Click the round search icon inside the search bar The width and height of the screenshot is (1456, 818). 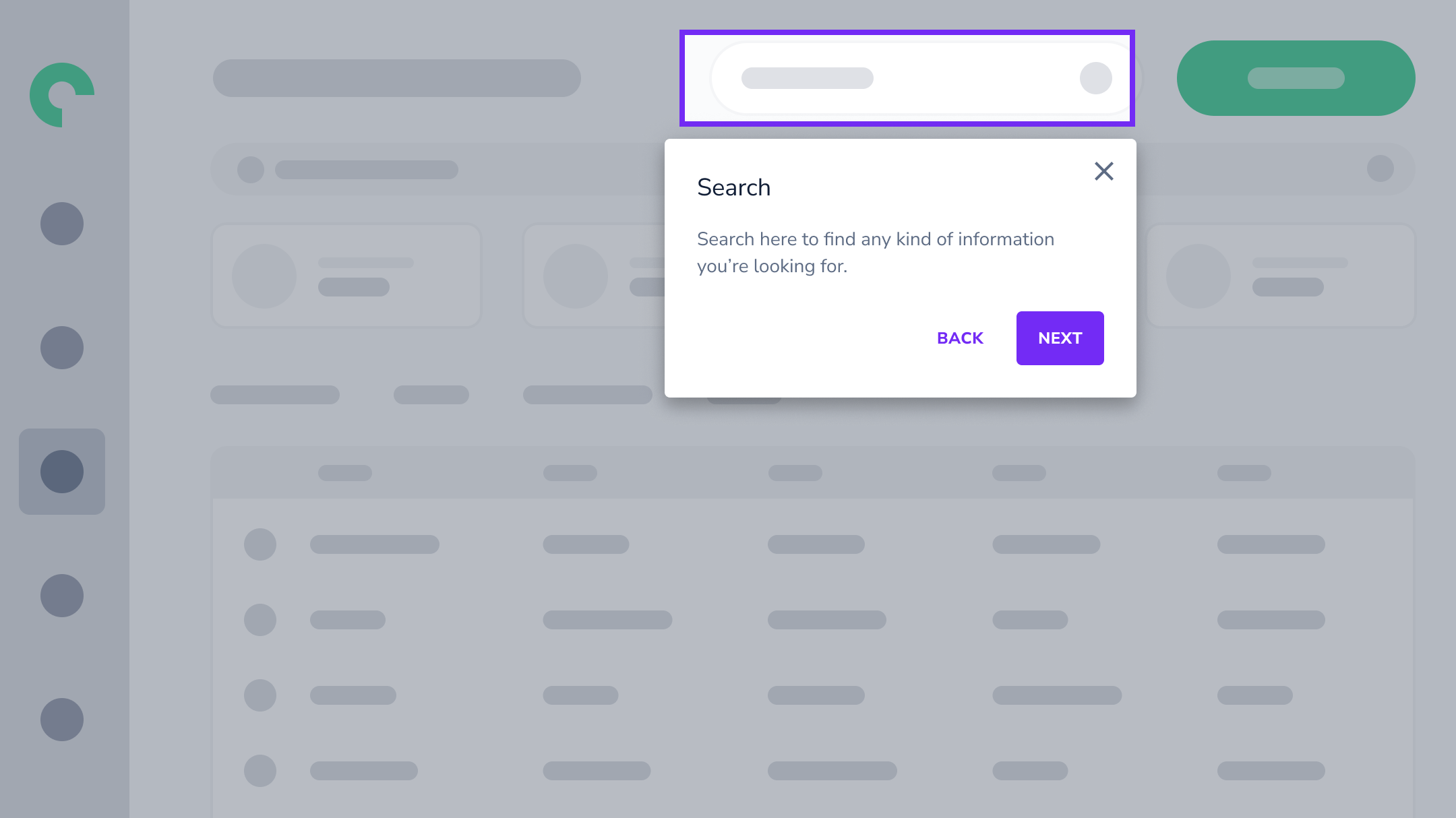coord(1095,78)
